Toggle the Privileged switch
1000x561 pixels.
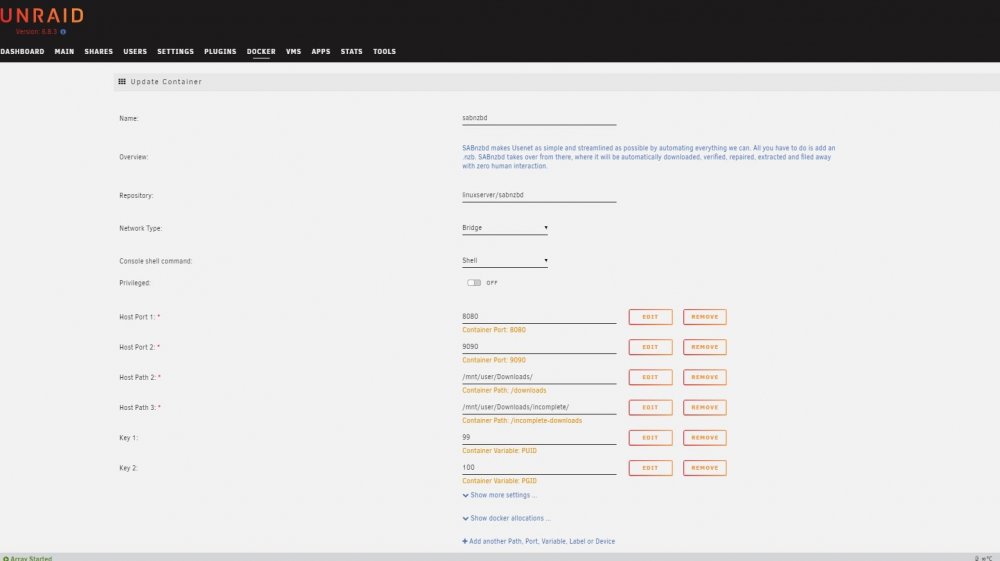pyautogui.click(x=474, y=282)
